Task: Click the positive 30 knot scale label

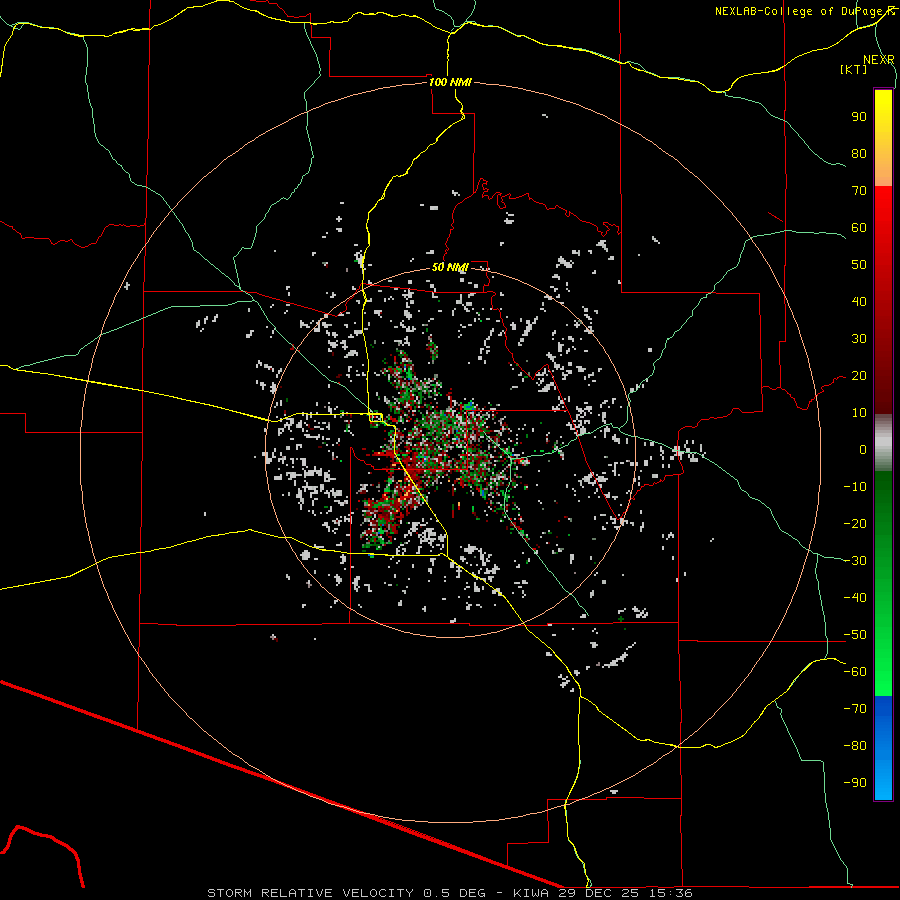Action: point(859,339)
